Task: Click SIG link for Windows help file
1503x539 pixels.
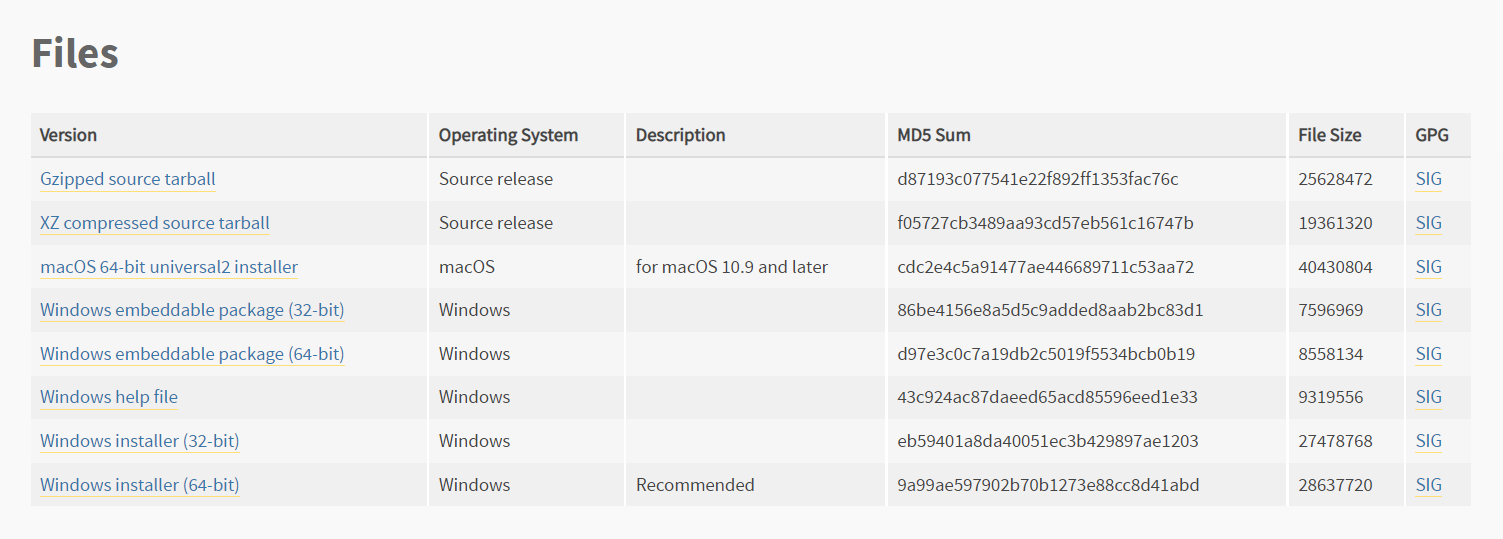Action: 1429,397
